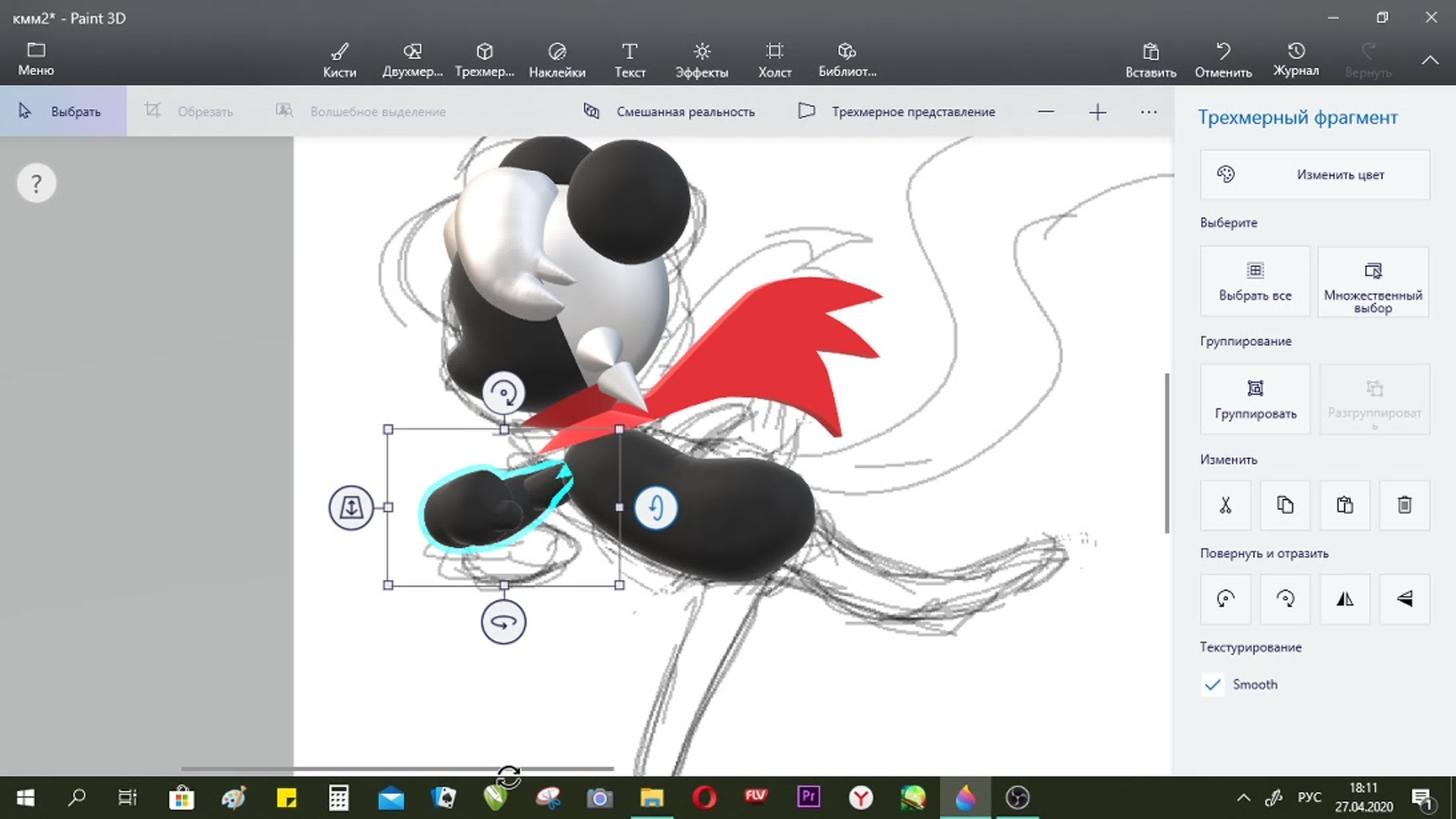Click rotate left icon in the panel

tap(1225, 599)
